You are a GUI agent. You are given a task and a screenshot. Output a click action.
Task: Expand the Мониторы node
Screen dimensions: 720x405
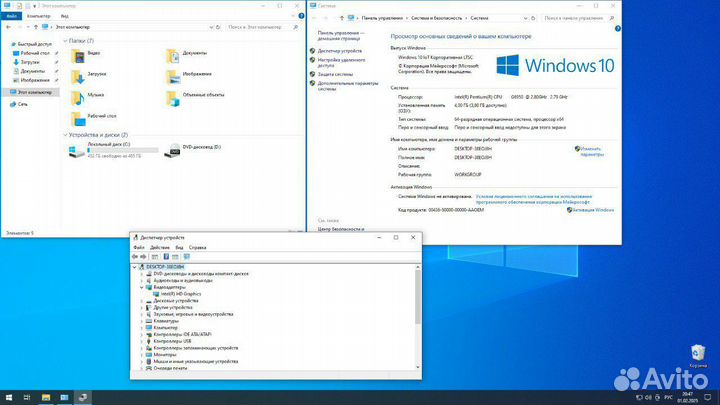click(142, 354)
